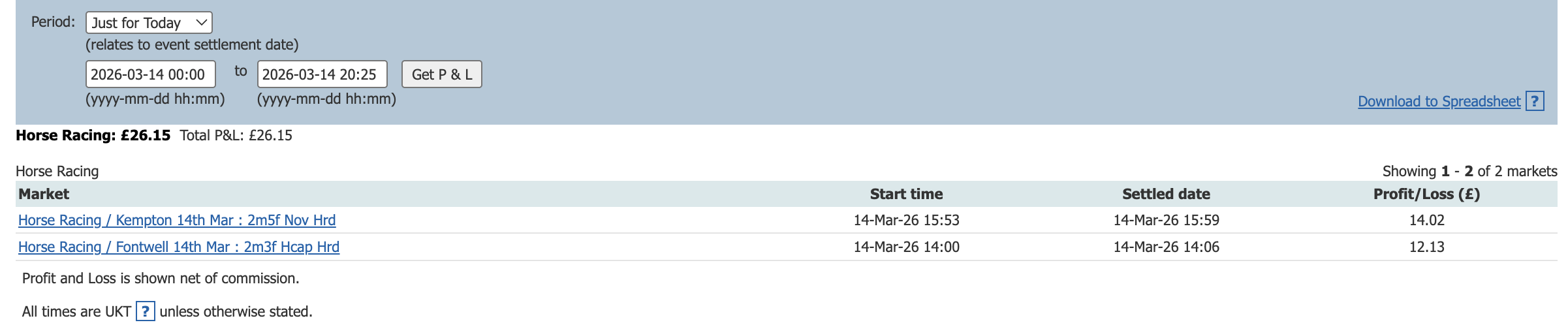Screen dimensions: 1568x329
Task: Click the Fontwell profit value 12.13
Action: (1426, 247)
